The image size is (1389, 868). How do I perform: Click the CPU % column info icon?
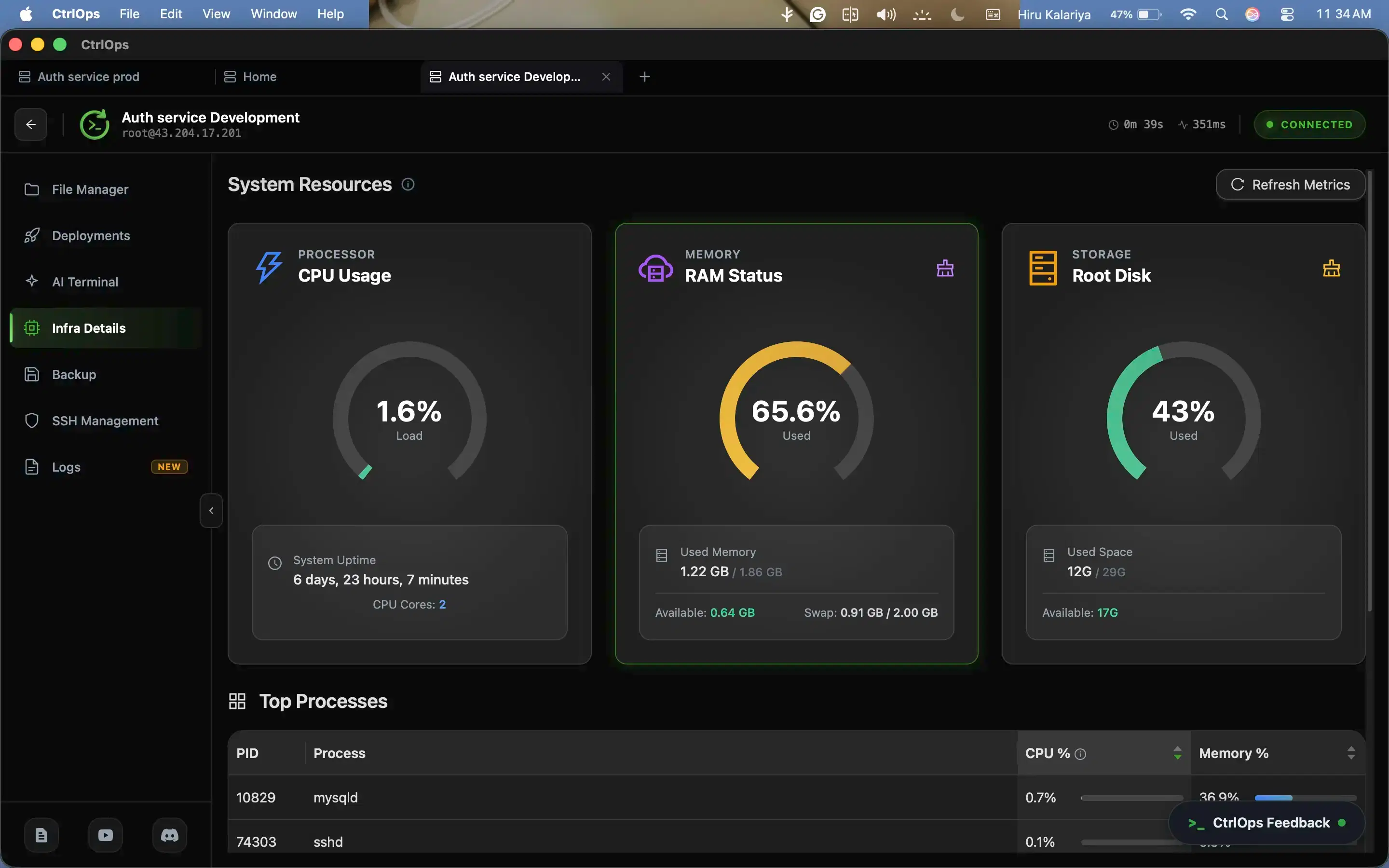1080,754
